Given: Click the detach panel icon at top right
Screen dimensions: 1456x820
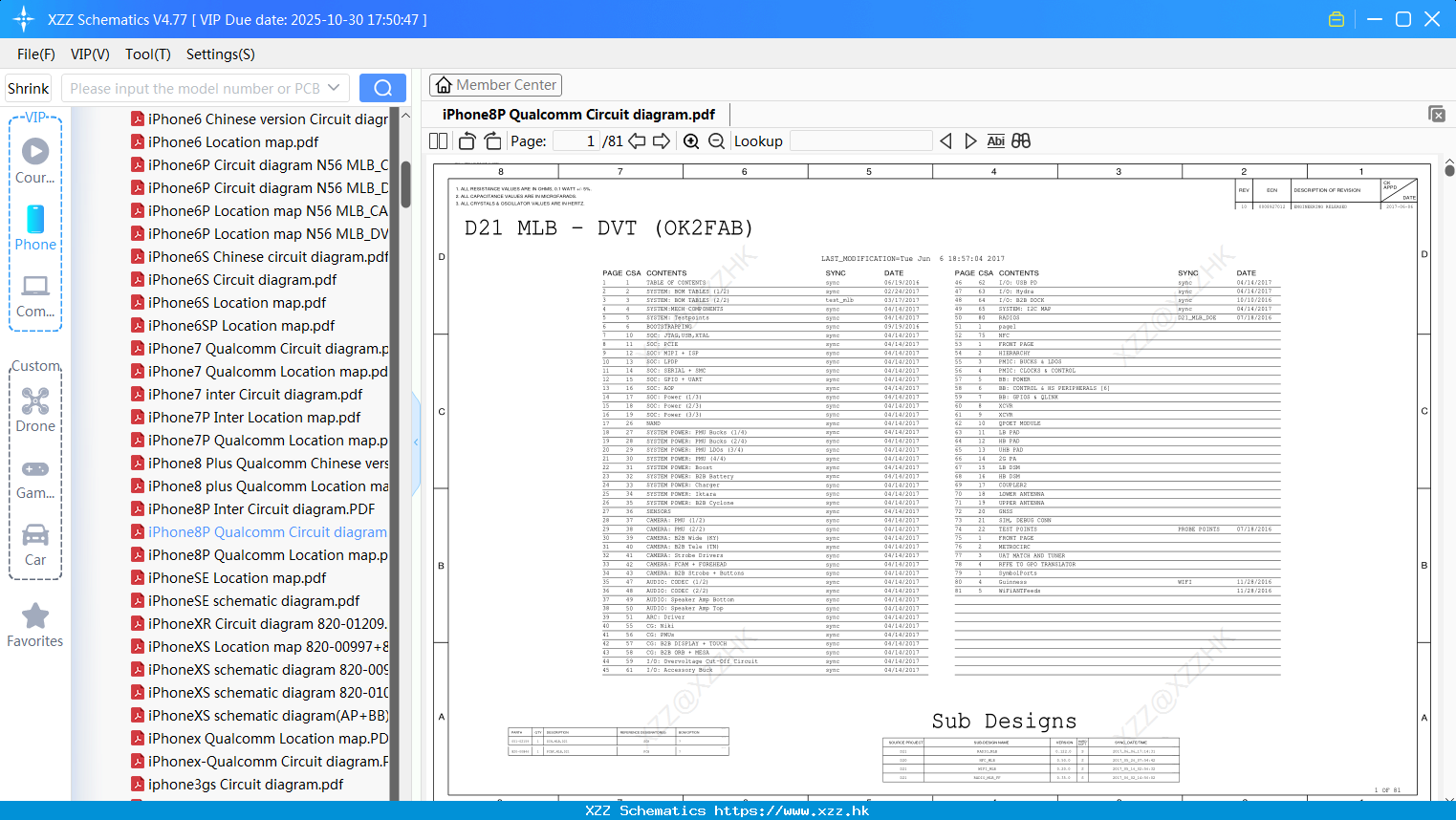Looking at the screenshot, I should pyautogui.click(x=1437, y=114).
